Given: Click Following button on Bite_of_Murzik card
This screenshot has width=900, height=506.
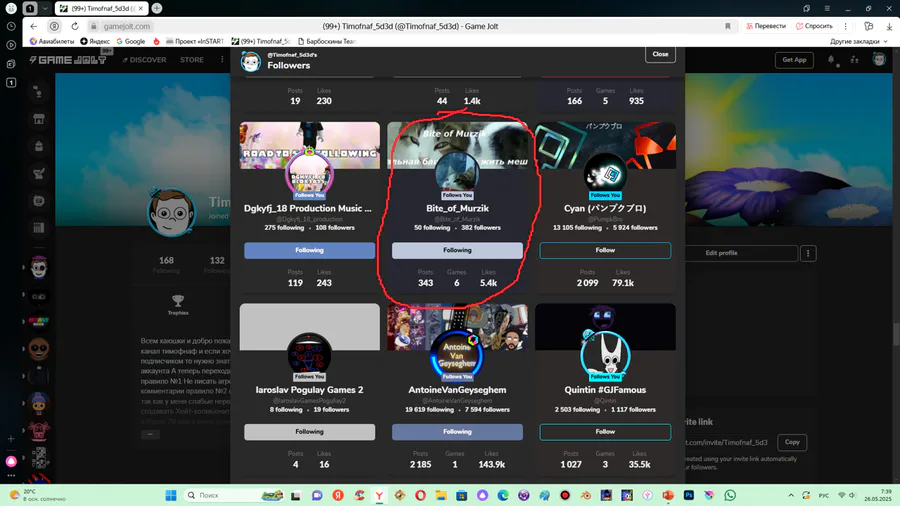Looking at the screenshot, I should point(457,250).
